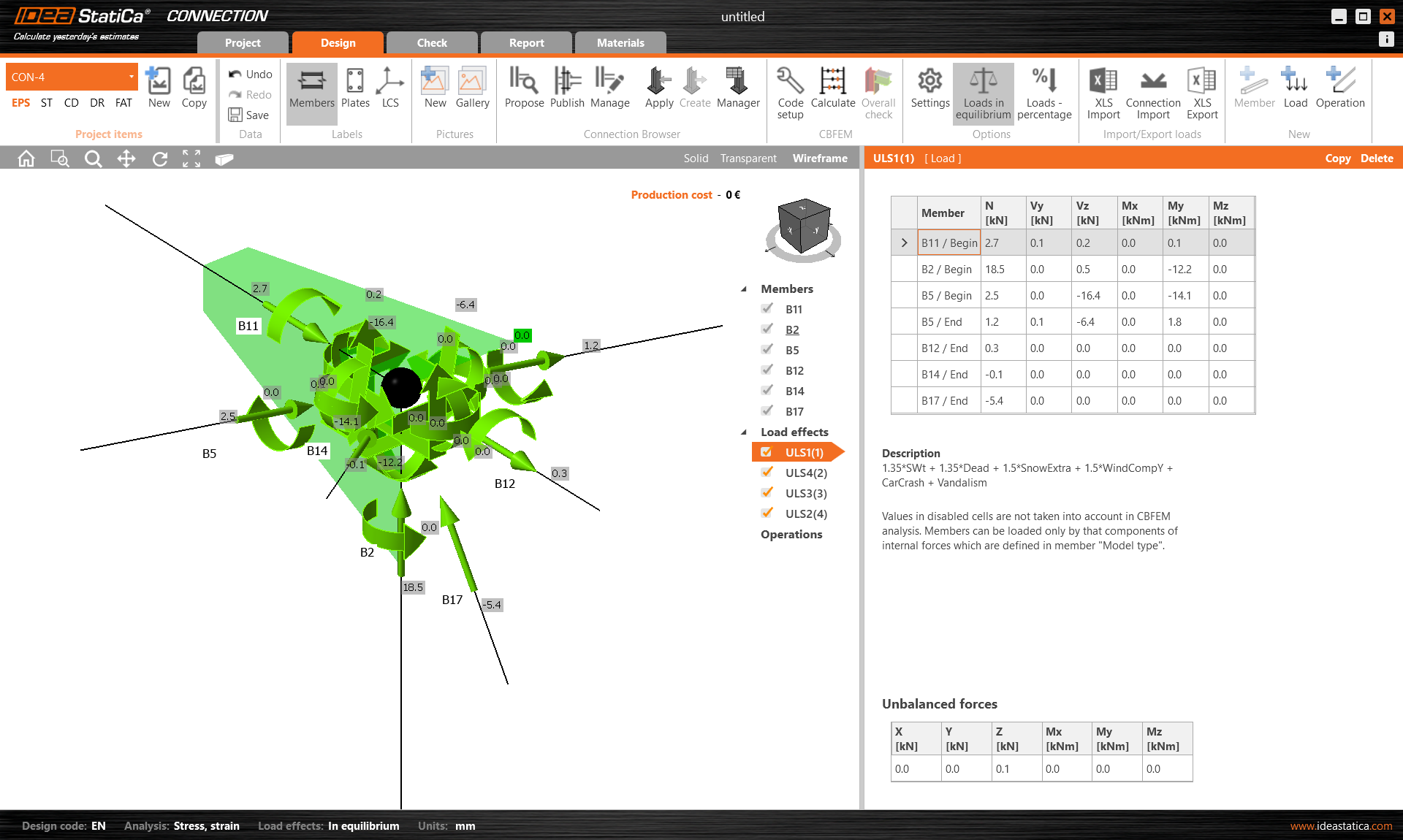Screen dimensions: 1403x840
Task: Switch to the Check tab
Action: click(432, 43)
